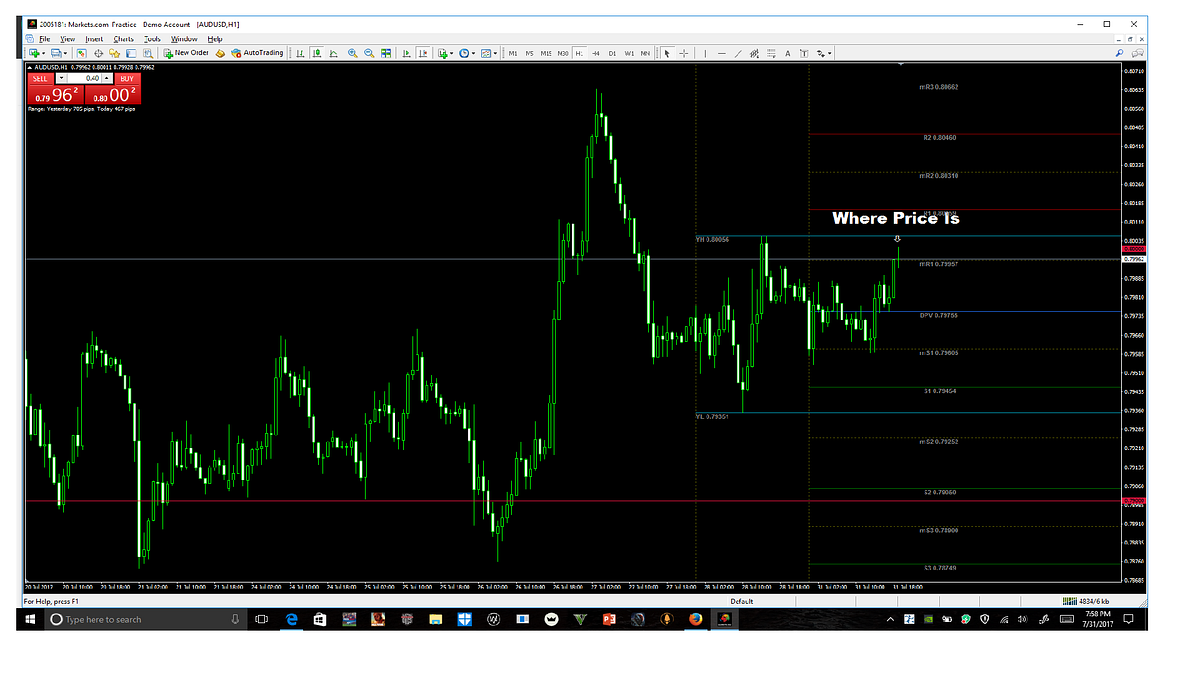The image size is (1200, 675).
Task: Click the zoom in magnifier icon
Action: tap(353, 53)
